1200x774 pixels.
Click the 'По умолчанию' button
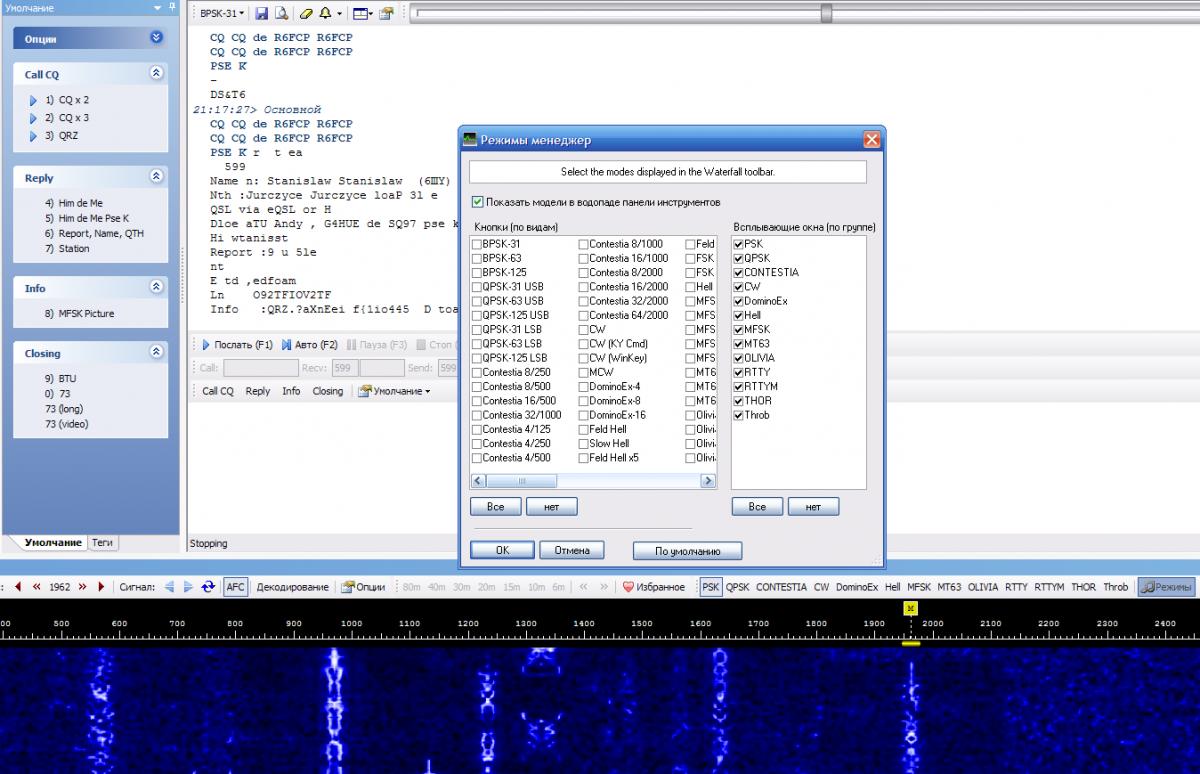(688, 551)
